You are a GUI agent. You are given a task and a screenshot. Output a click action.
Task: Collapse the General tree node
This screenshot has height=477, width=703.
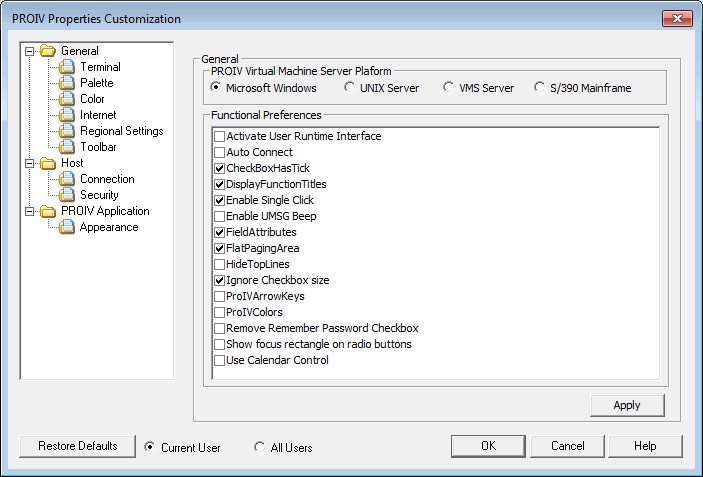(30, 51)
